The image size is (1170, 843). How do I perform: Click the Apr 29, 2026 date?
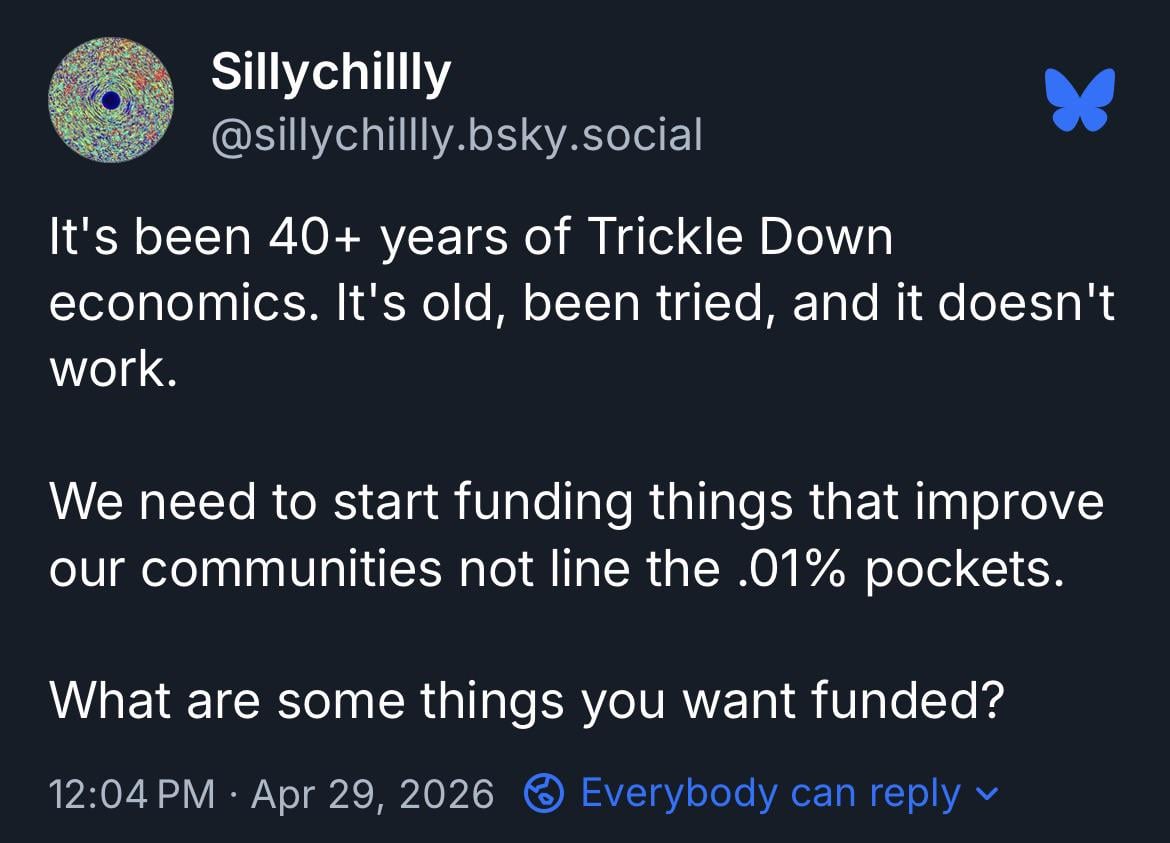372,795
